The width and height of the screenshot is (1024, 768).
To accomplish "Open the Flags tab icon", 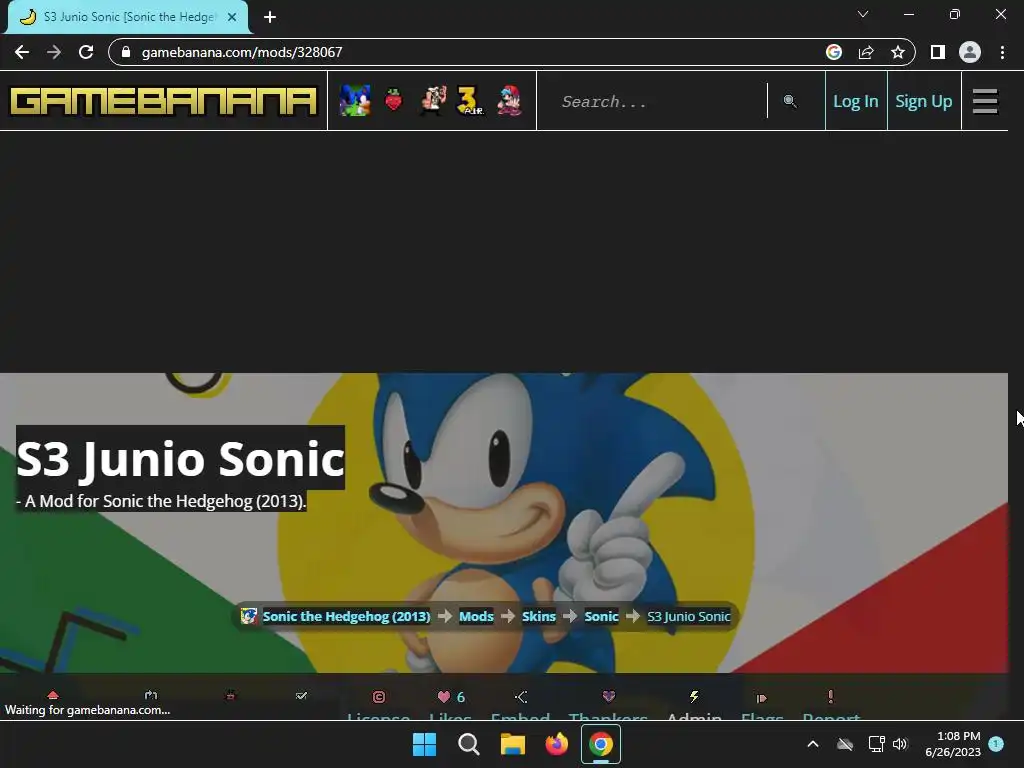I will (x=761, y=698).
